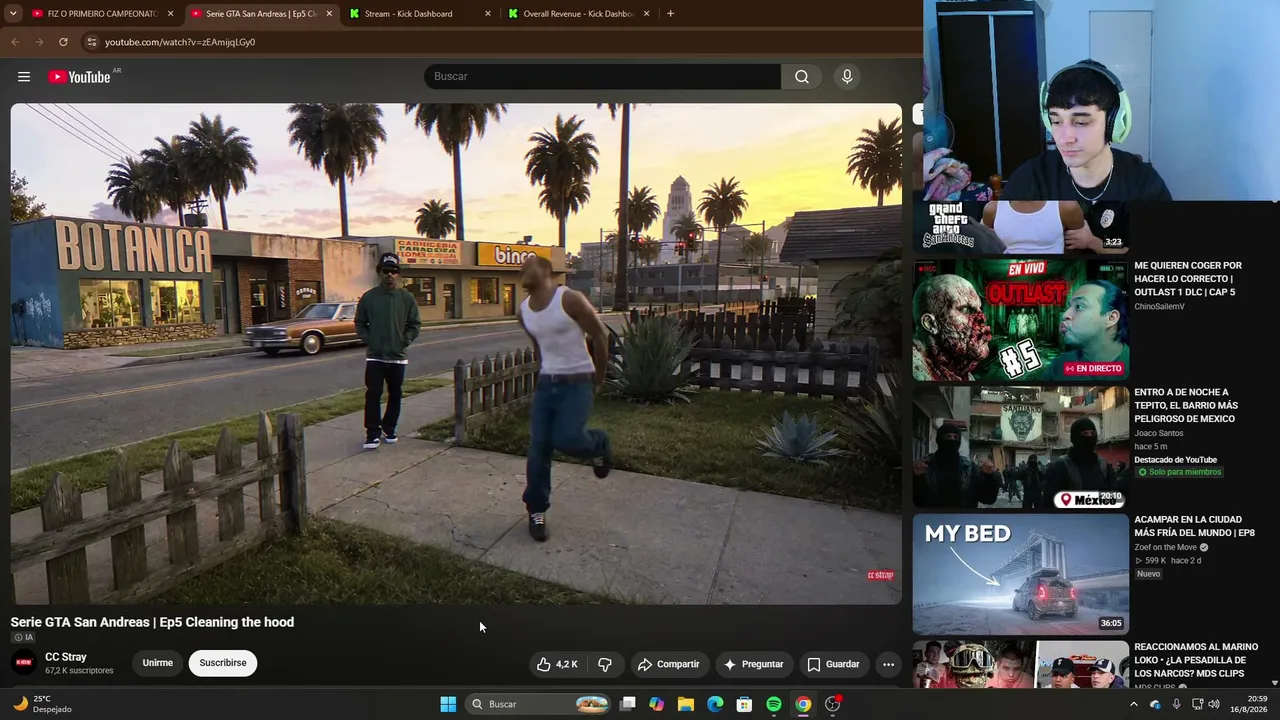
Task: Close the 'FIZ O PRIMEIRO CAMPEONATO' tab
Action: coord(170,14)
